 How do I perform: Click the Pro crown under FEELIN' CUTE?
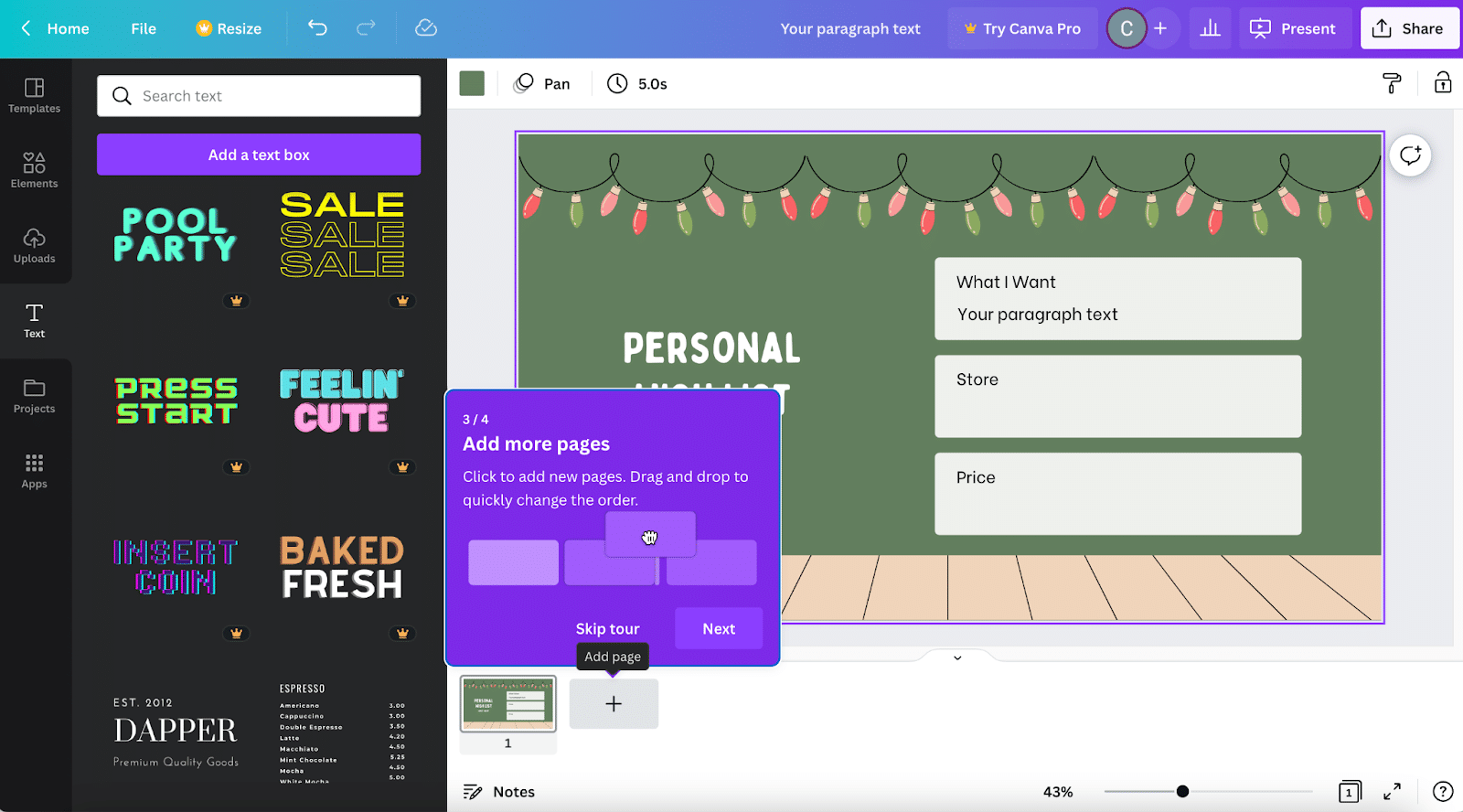click(x=402, y=467)
